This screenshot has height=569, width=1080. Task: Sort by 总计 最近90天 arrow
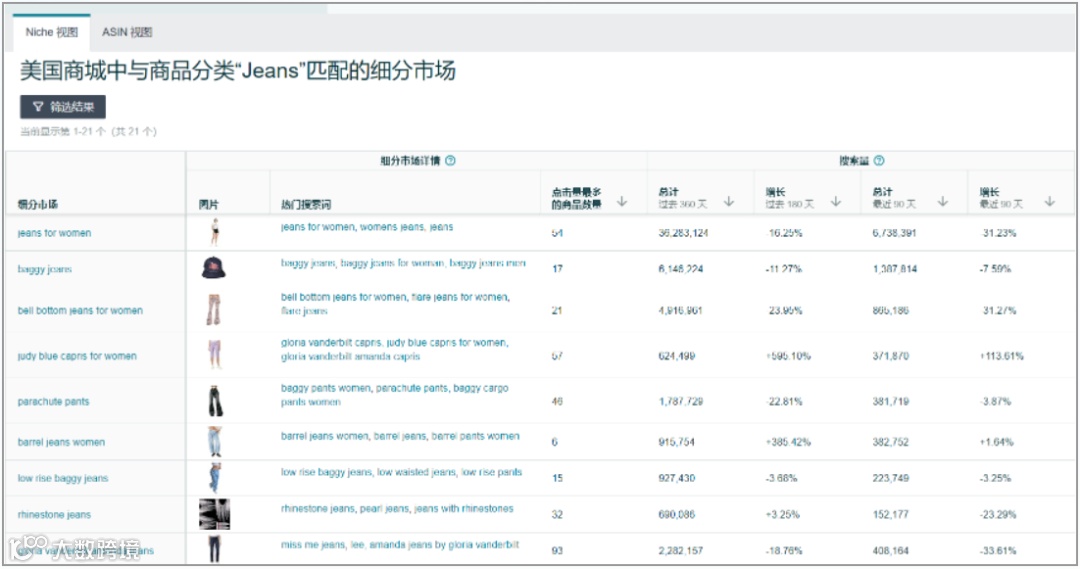point(943,201)
